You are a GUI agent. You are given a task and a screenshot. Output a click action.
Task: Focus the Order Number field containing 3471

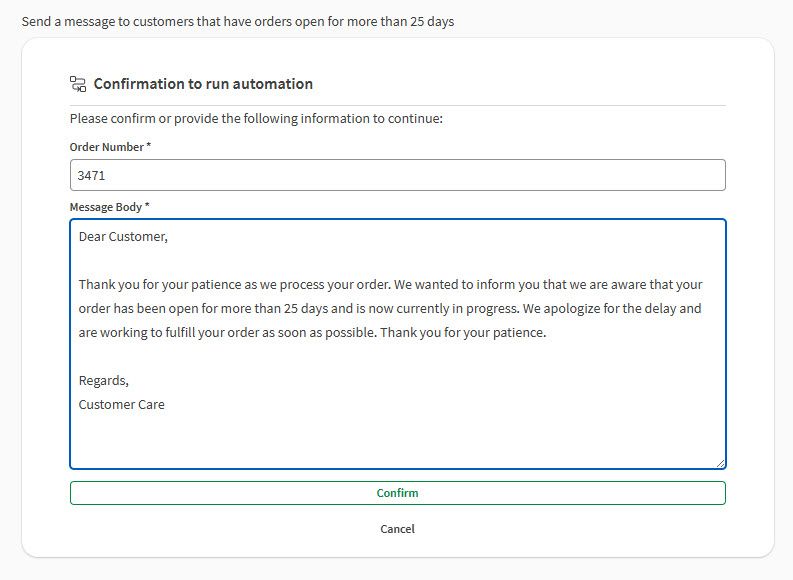[x=398, y=175]
